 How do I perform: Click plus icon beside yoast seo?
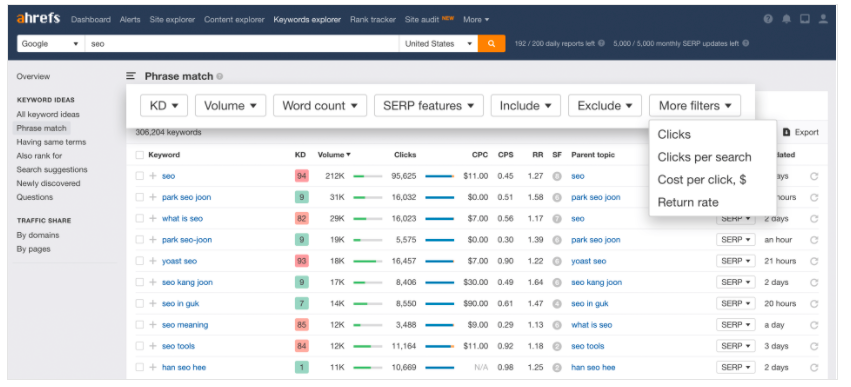(153, 261)
